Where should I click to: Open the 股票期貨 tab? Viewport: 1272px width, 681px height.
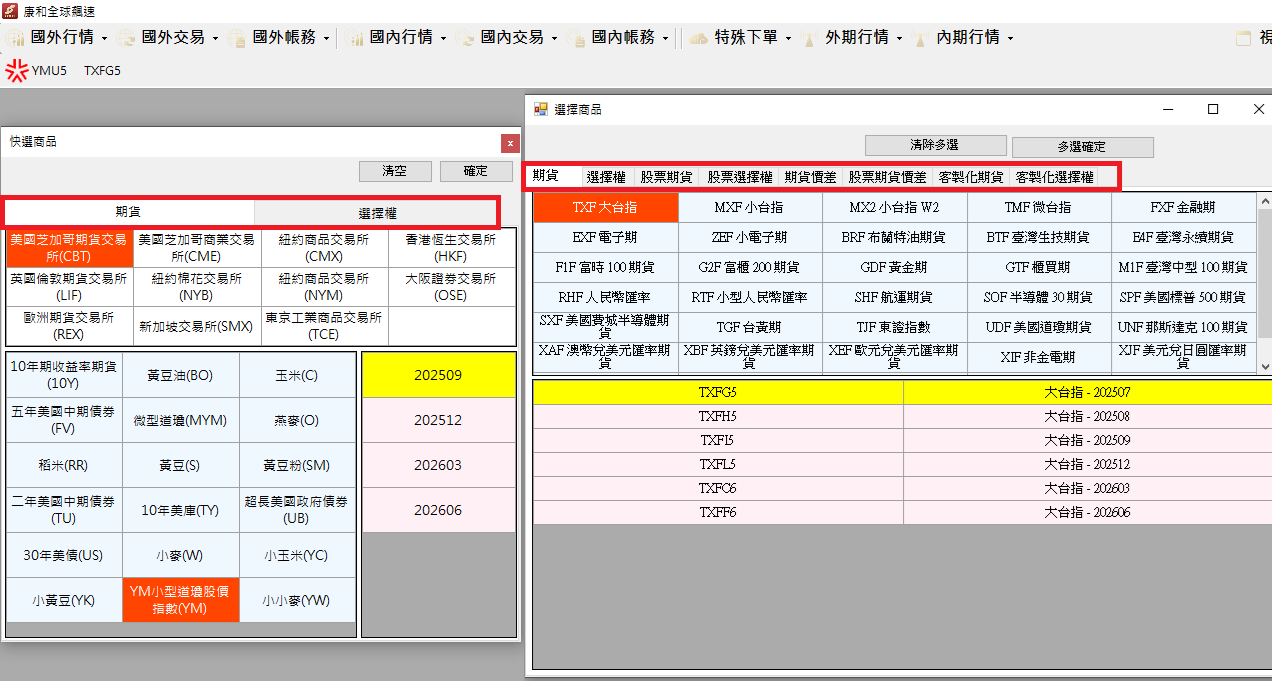point(665,176)
